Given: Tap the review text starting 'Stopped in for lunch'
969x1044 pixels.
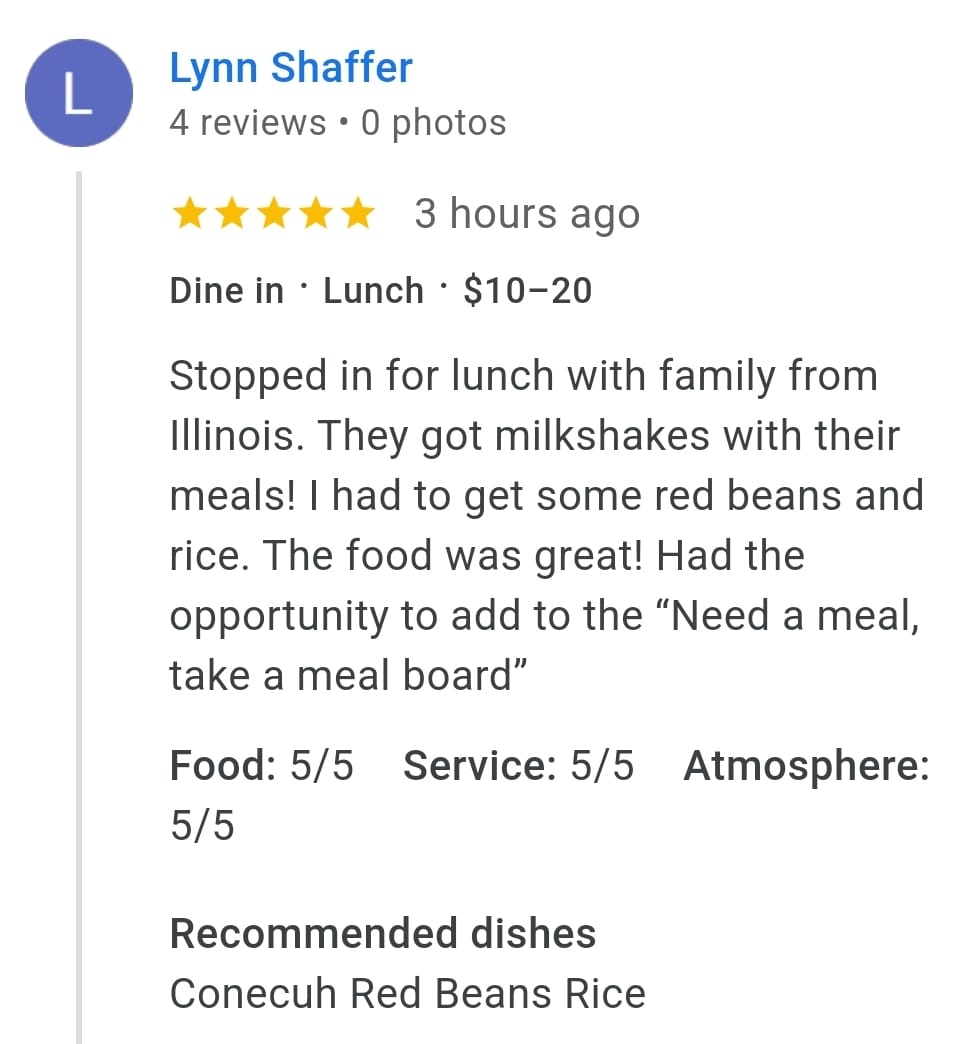Looking at the screenshot, I should [x=547, y=525].
